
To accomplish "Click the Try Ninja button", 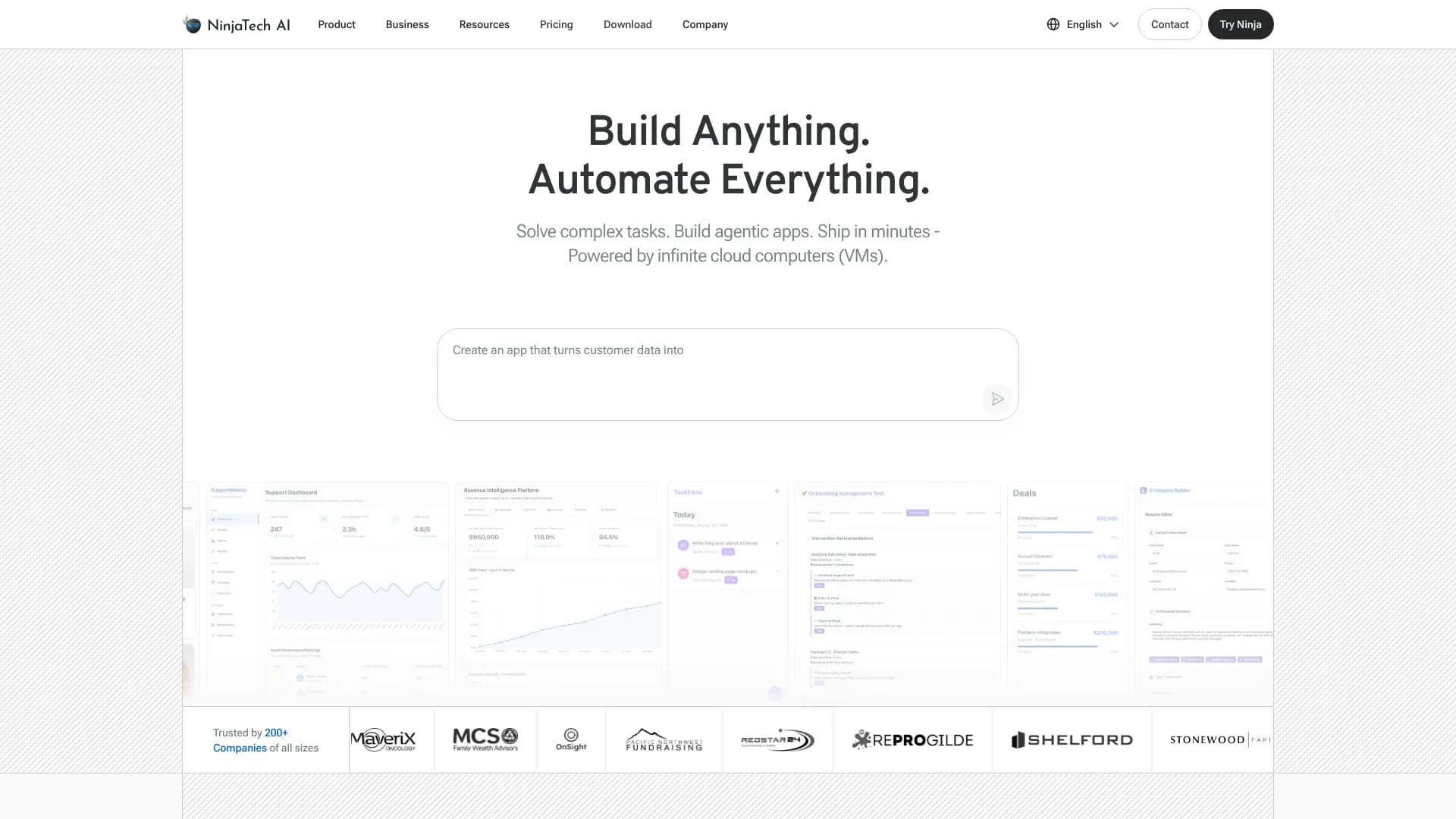I will pos(1240,24).
